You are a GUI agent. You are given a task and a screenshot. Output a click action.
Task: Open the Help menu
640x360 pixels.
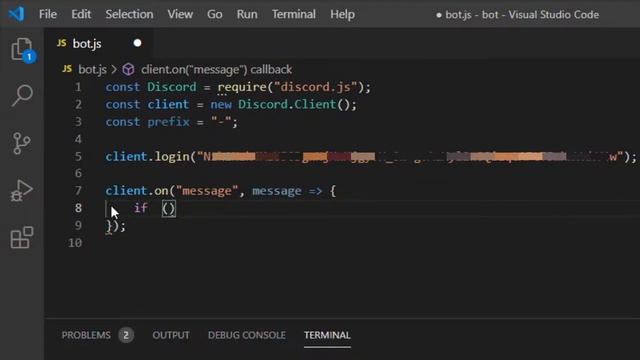[342, 14]
